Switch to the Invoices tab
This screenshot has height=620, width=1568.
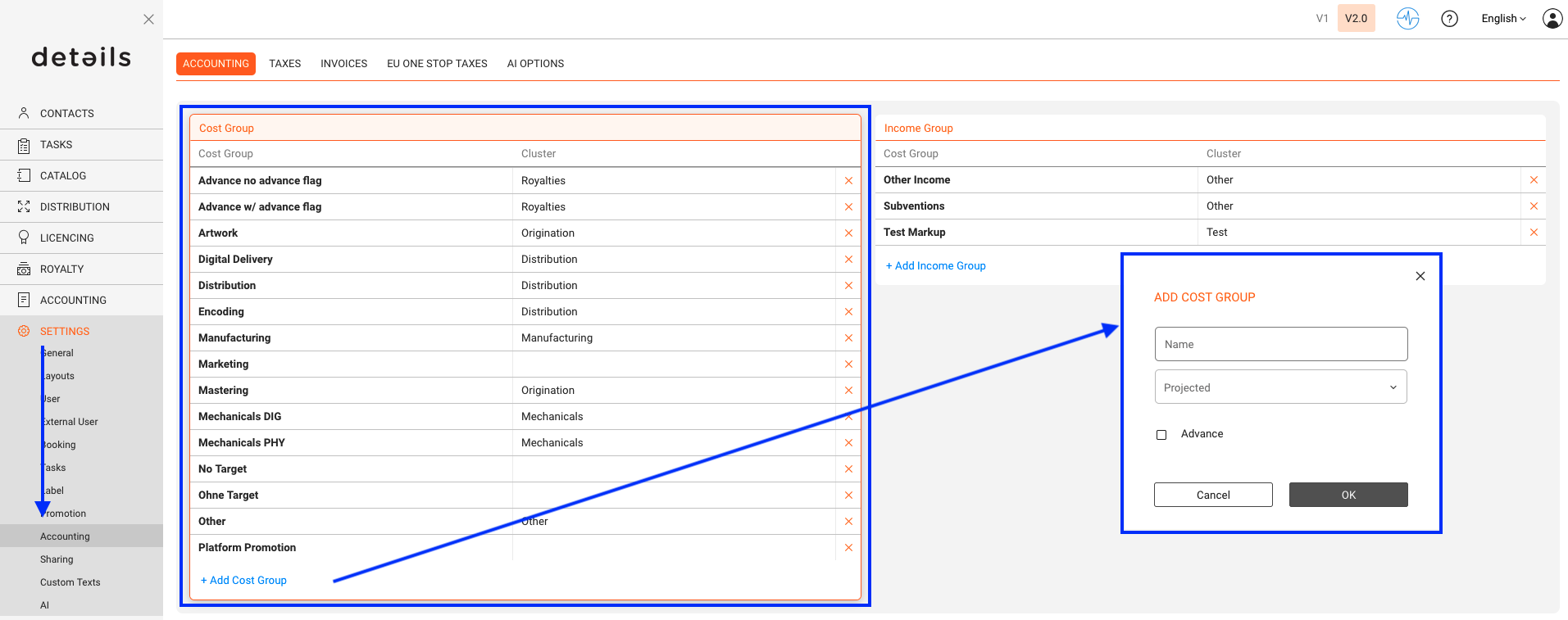[x=343, y=64]
